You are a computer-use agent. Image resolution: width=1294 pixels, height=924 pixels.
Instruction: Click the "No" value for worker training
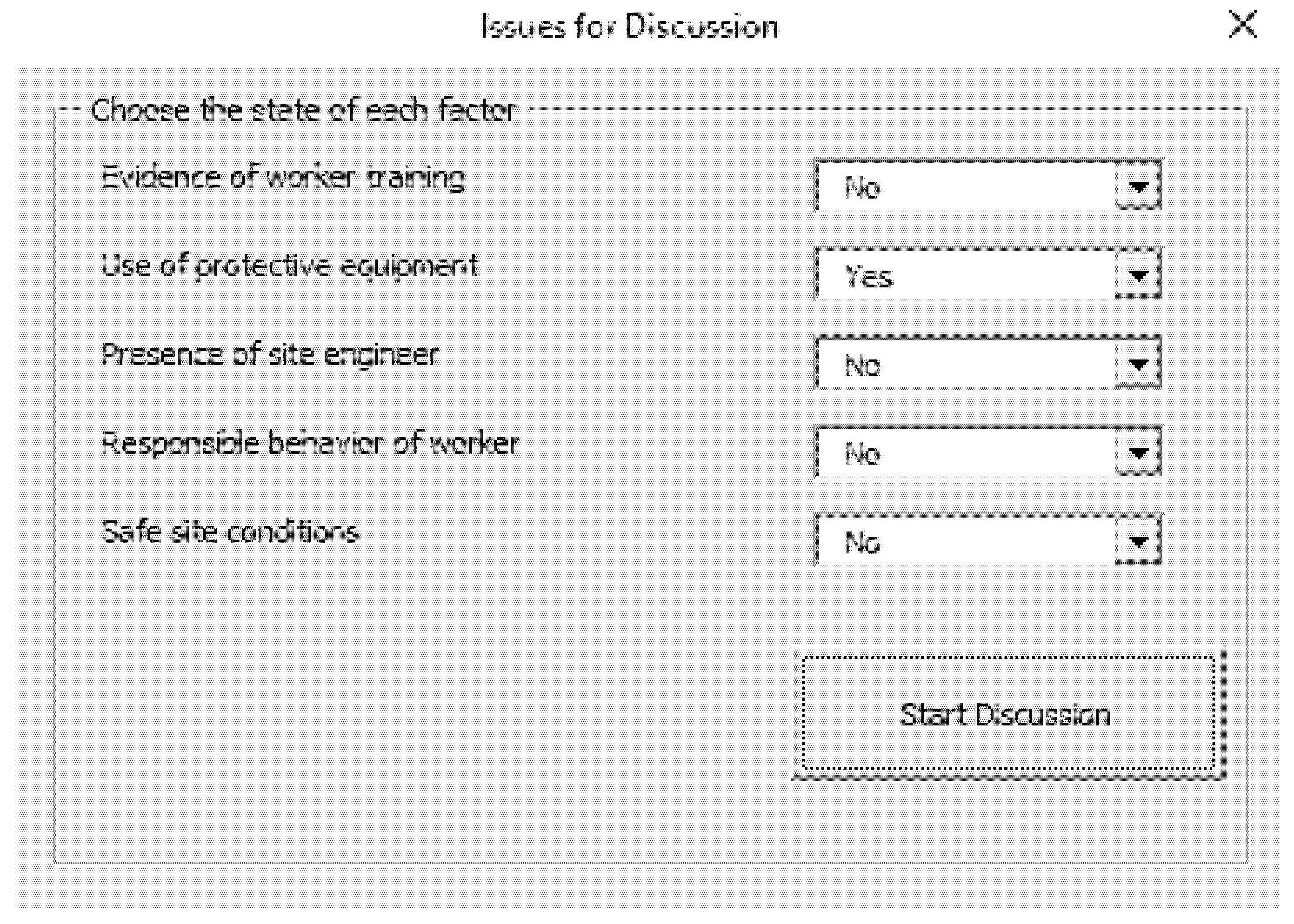tap(863, 187)
